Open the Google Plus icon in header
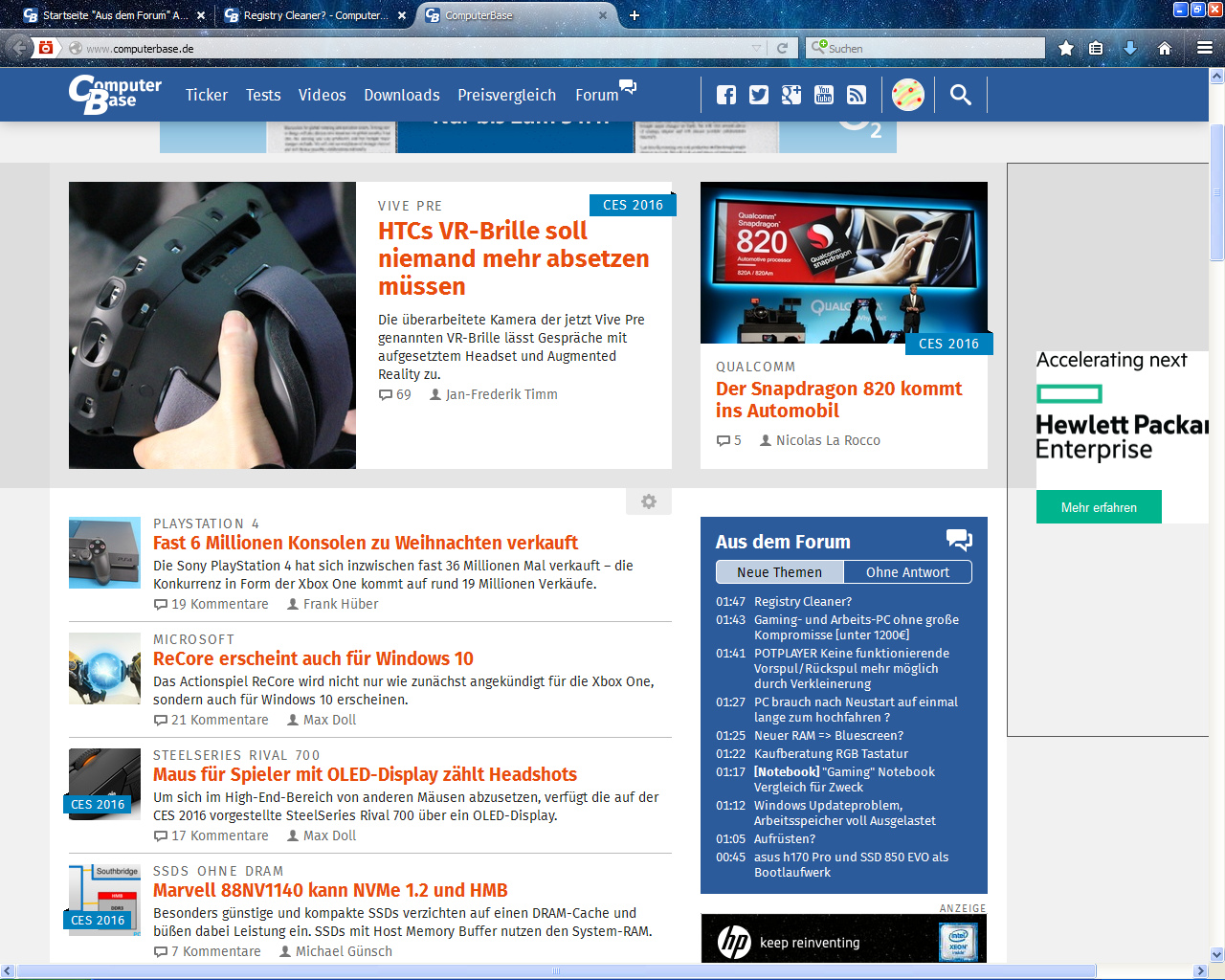 click(x=791, y=95)
